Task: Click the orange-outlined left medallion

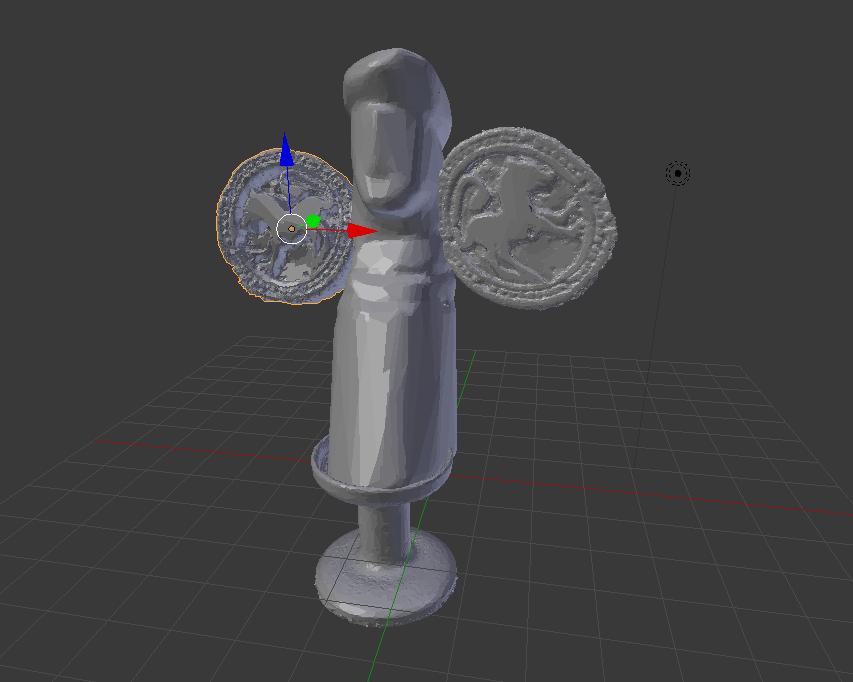Action: click(x=252, y=250)
